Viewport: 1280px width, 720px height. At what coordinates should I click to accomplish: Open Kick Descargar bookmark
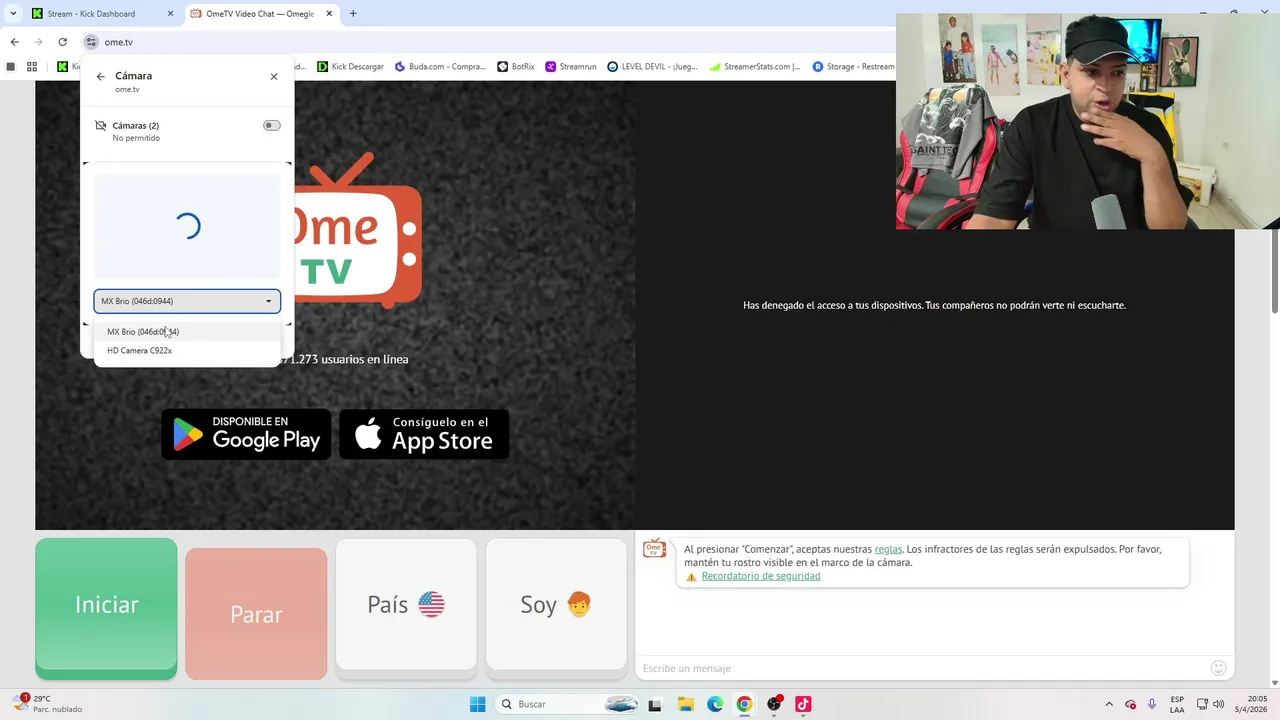349,67
